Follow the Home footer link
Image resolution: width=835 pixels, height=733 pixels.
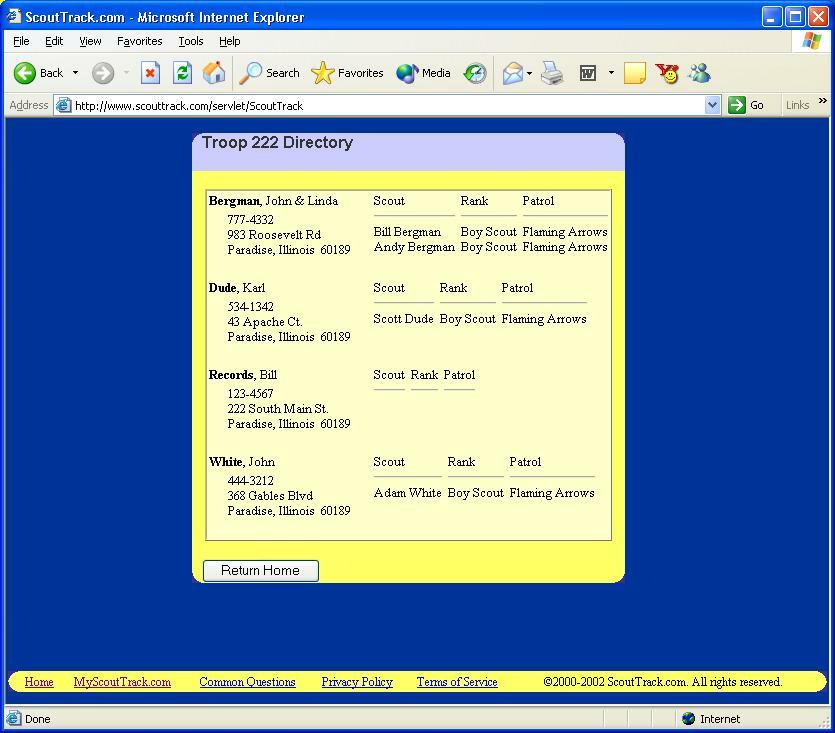click(39, 682)
